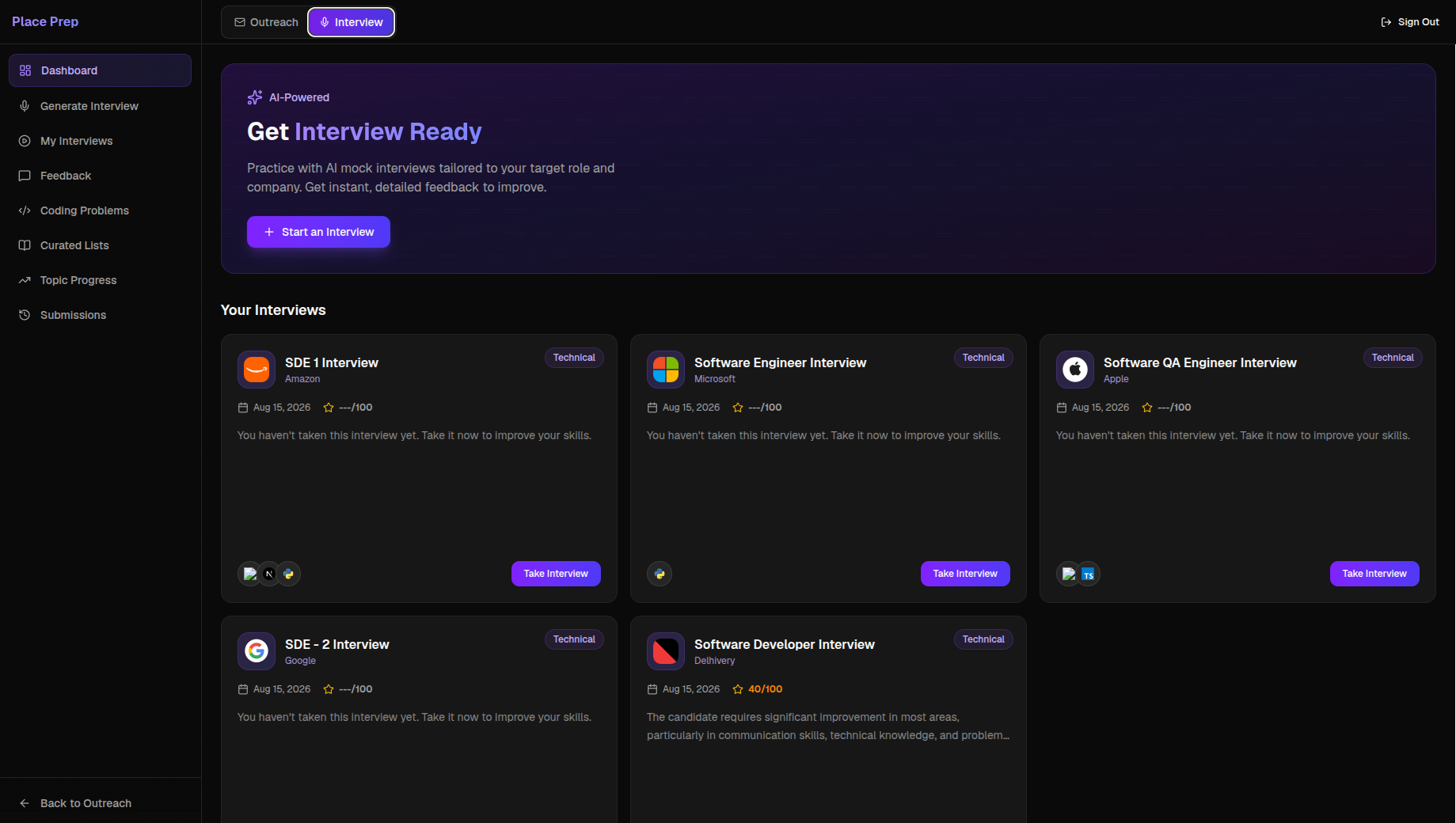
Task: Click the Place Prep logo
Action: tap(45, 21)
